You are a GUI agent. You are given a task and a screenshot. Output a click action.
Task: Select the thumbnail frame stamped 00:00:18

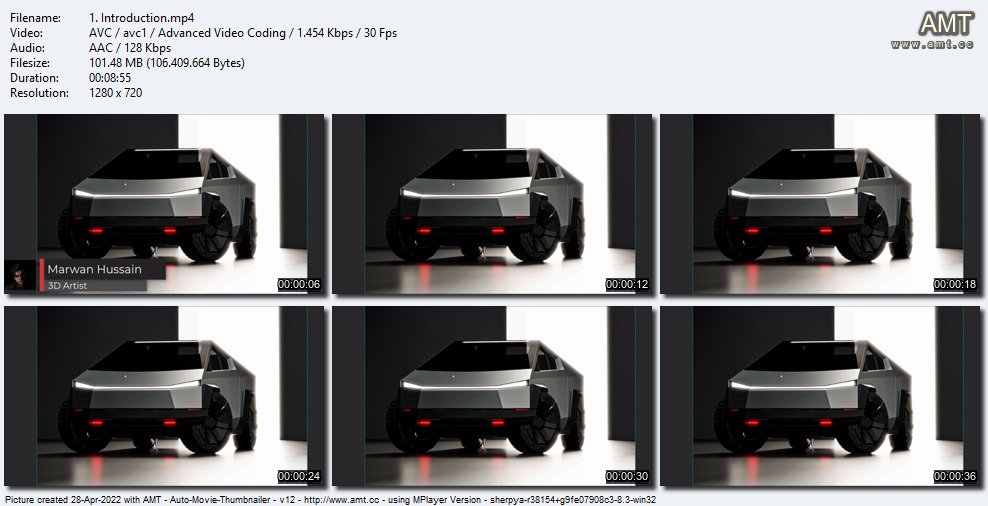(x=820, y=204)
